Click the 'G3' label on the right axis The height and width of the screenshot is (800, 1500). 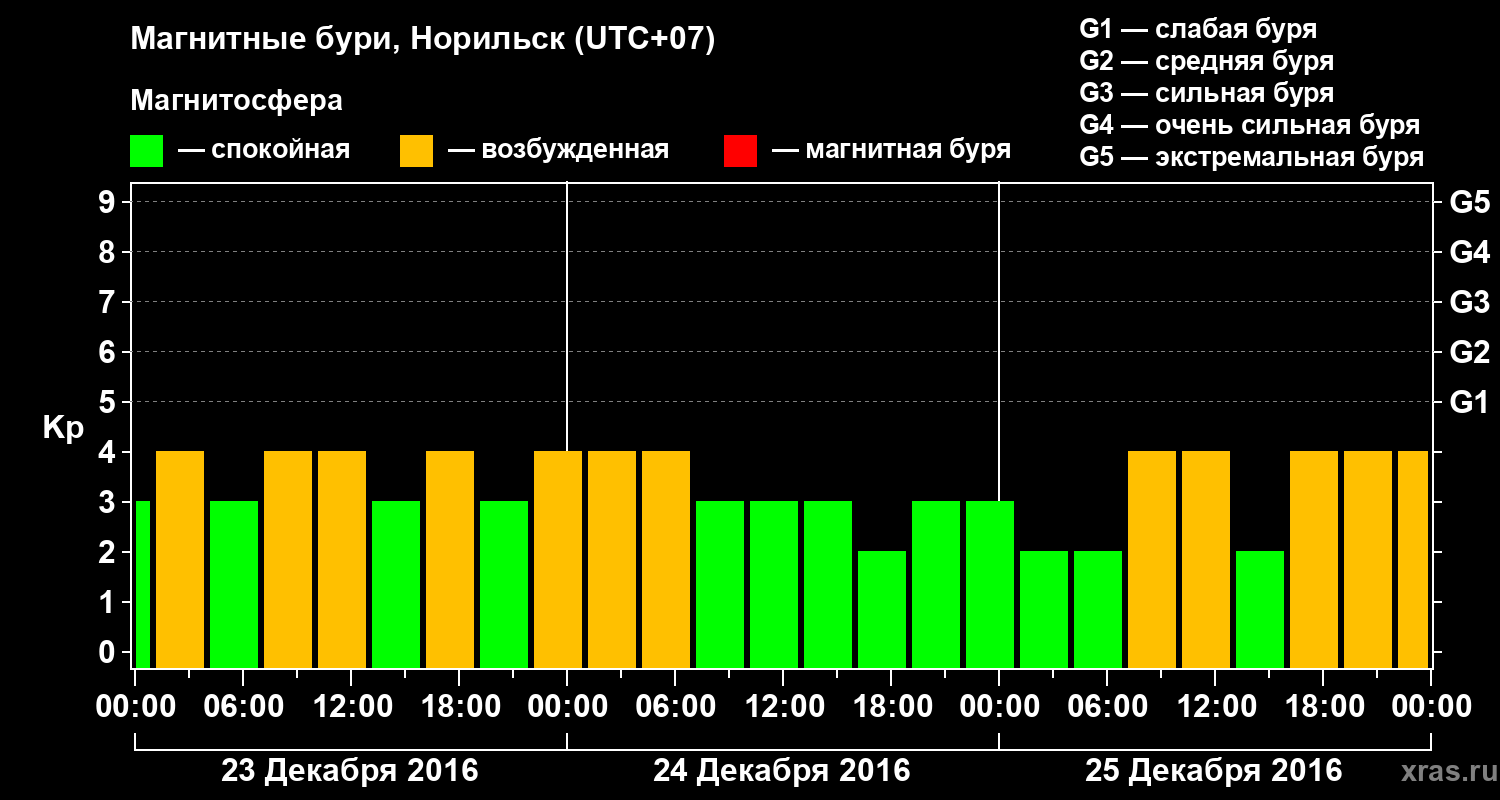(x=1470, y=303)
